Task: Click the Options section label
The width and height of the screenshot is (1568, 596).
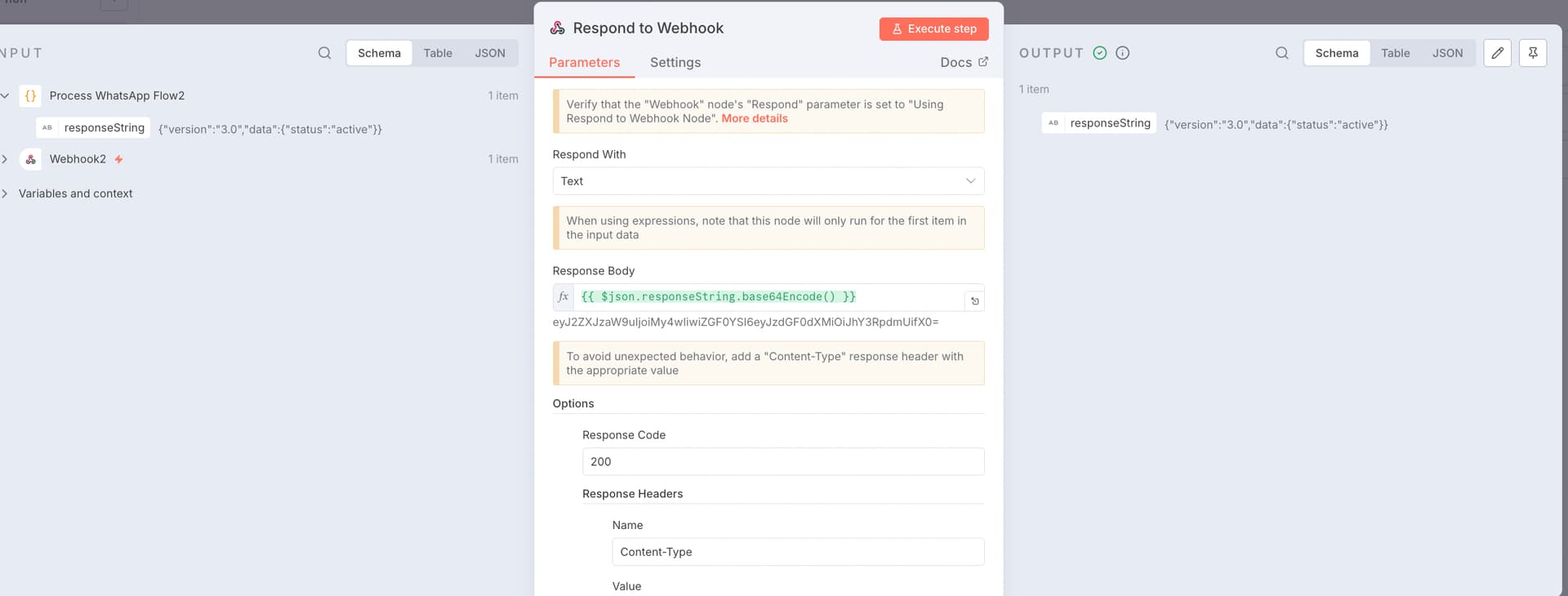Action: (x=573, y=403)
